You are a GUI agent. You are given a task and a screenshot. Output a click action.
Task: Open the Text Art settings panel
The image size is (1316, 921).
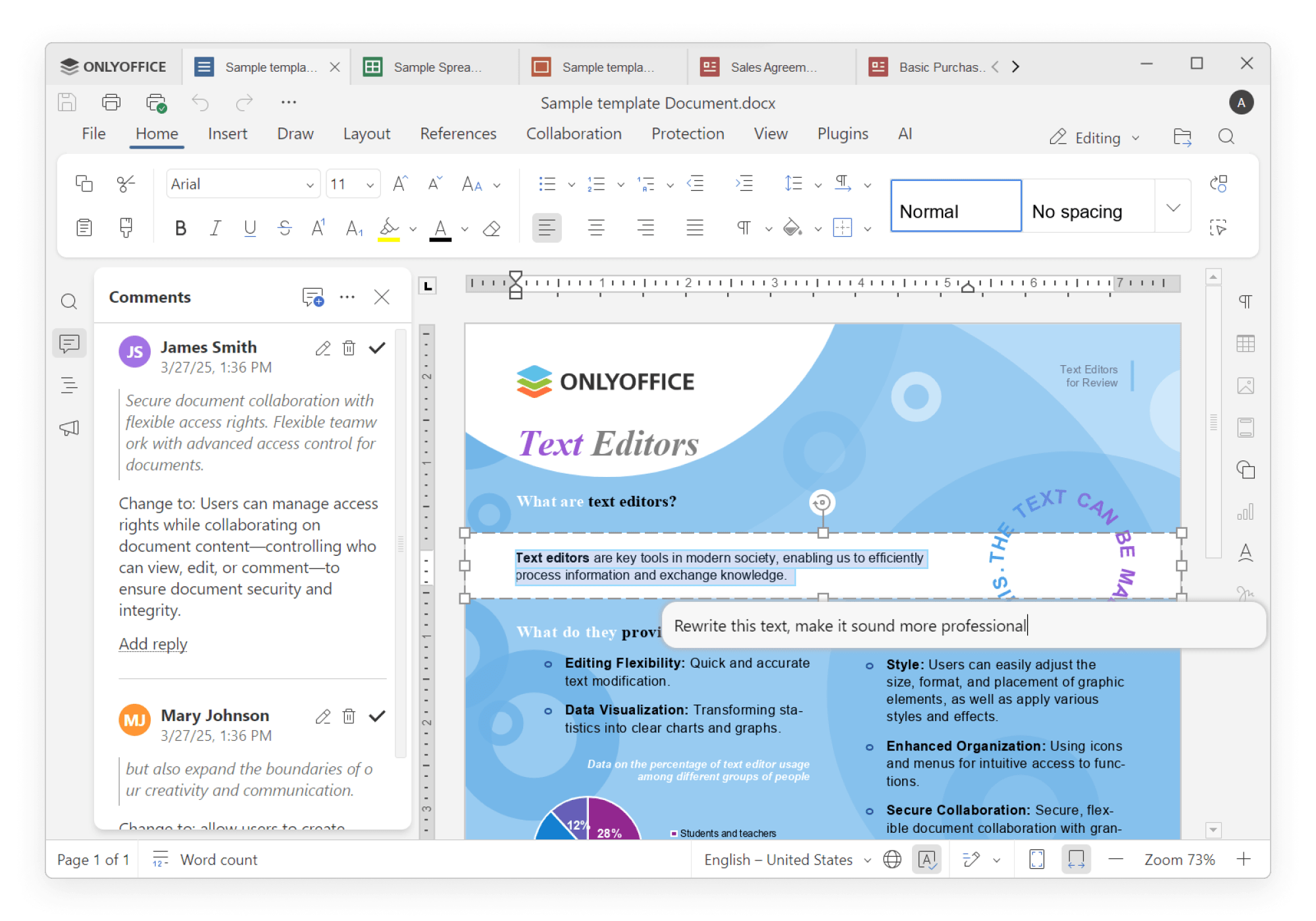point(1246,553)
